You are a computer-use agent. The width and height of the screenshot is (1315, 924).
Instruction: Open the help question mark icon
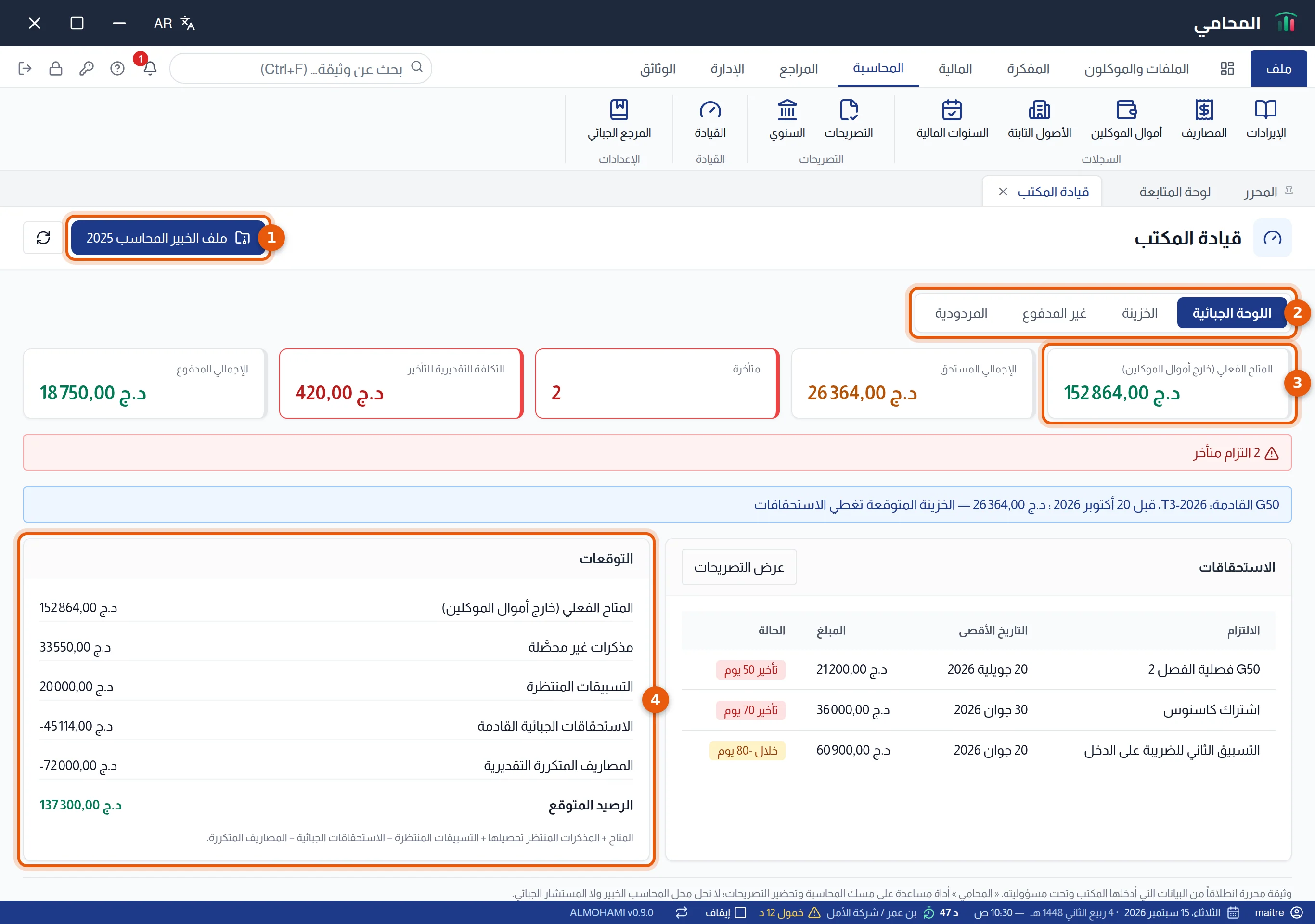[117, 69]
